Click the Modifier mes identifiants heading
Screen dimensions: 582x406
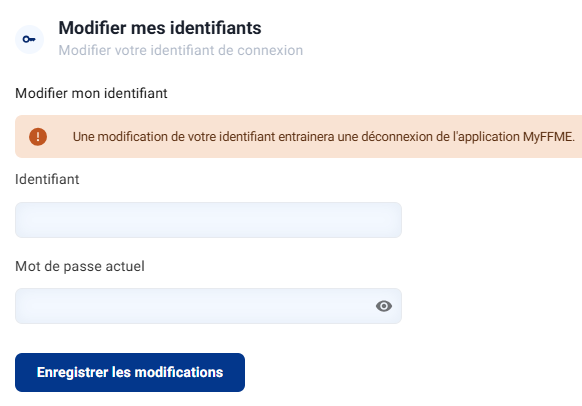pyautogui.click(x=160, y=28)
